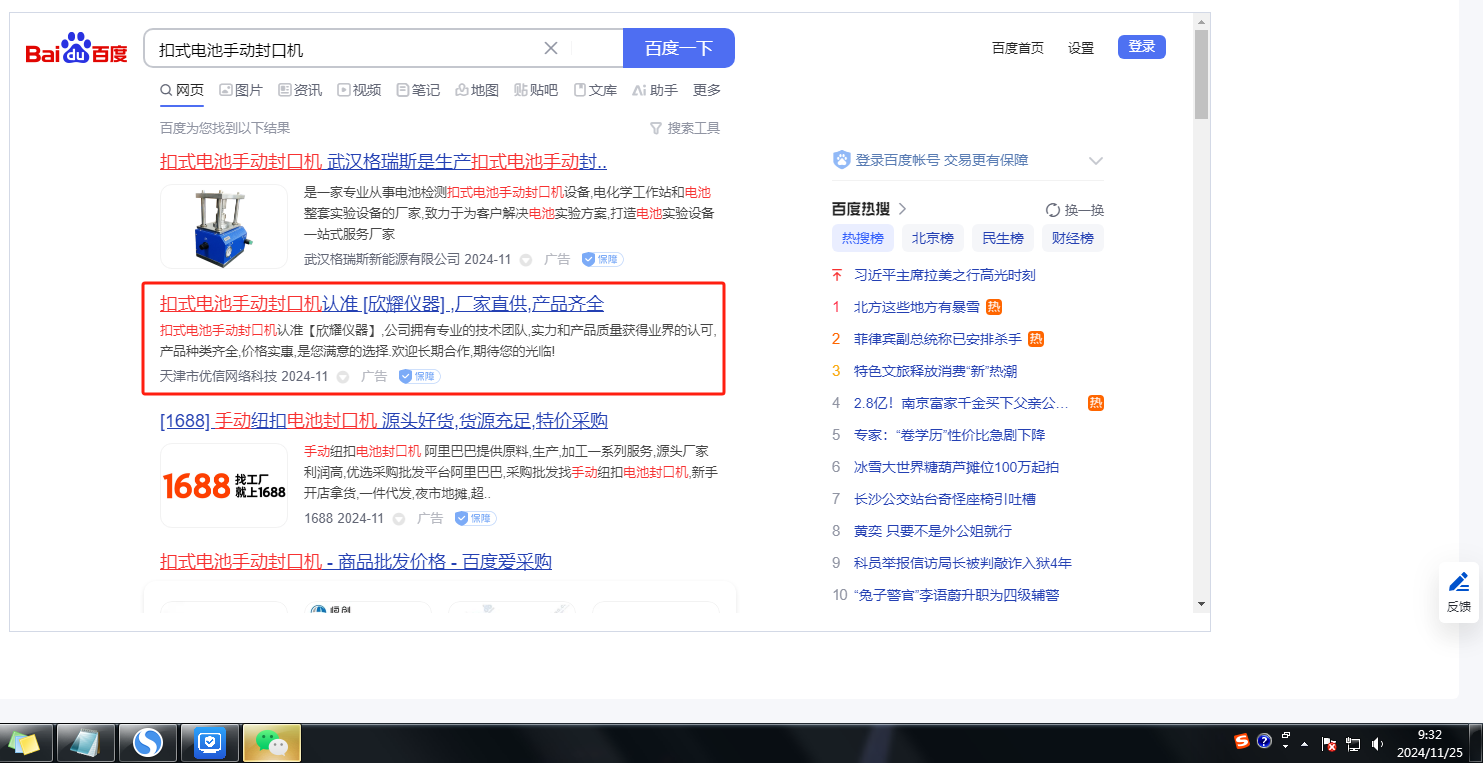Open the 贴吧 tab
The image size is (1483, 763).
click(x=536, y=90)
